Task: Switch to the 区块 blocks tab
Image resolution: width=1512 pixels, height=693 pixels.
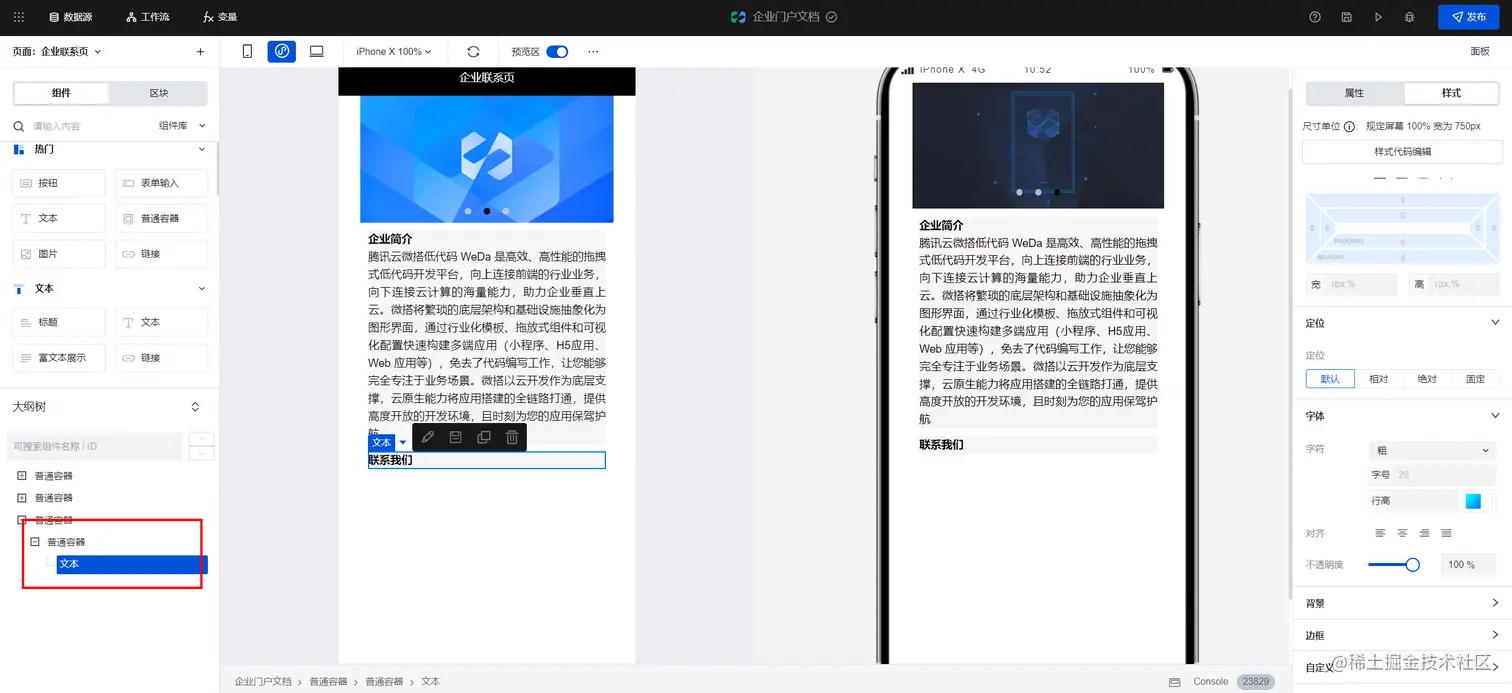Action: click(159, 93)
